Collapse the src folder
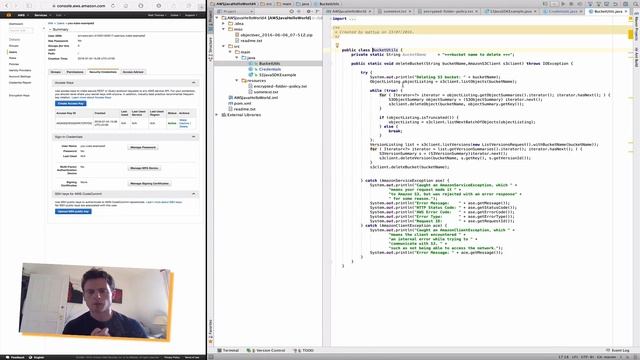640x360 pixels. (224, 47)
